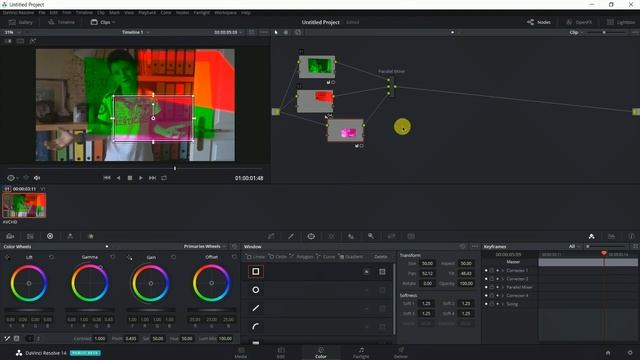Open the Nodes menu
Image resolution: width=640 pixels, height=360 pixels.
182,13
